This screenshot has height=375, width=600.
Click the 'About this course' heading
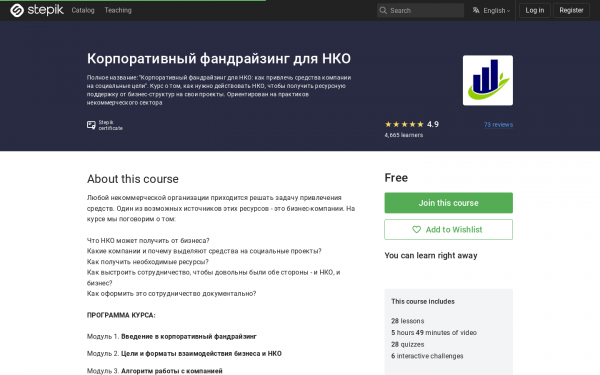click(133, 179)
